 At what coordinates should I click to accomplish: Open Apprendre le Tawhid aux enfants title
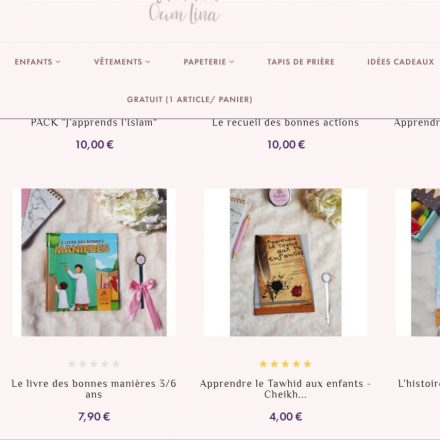click(x=285, y=389)
